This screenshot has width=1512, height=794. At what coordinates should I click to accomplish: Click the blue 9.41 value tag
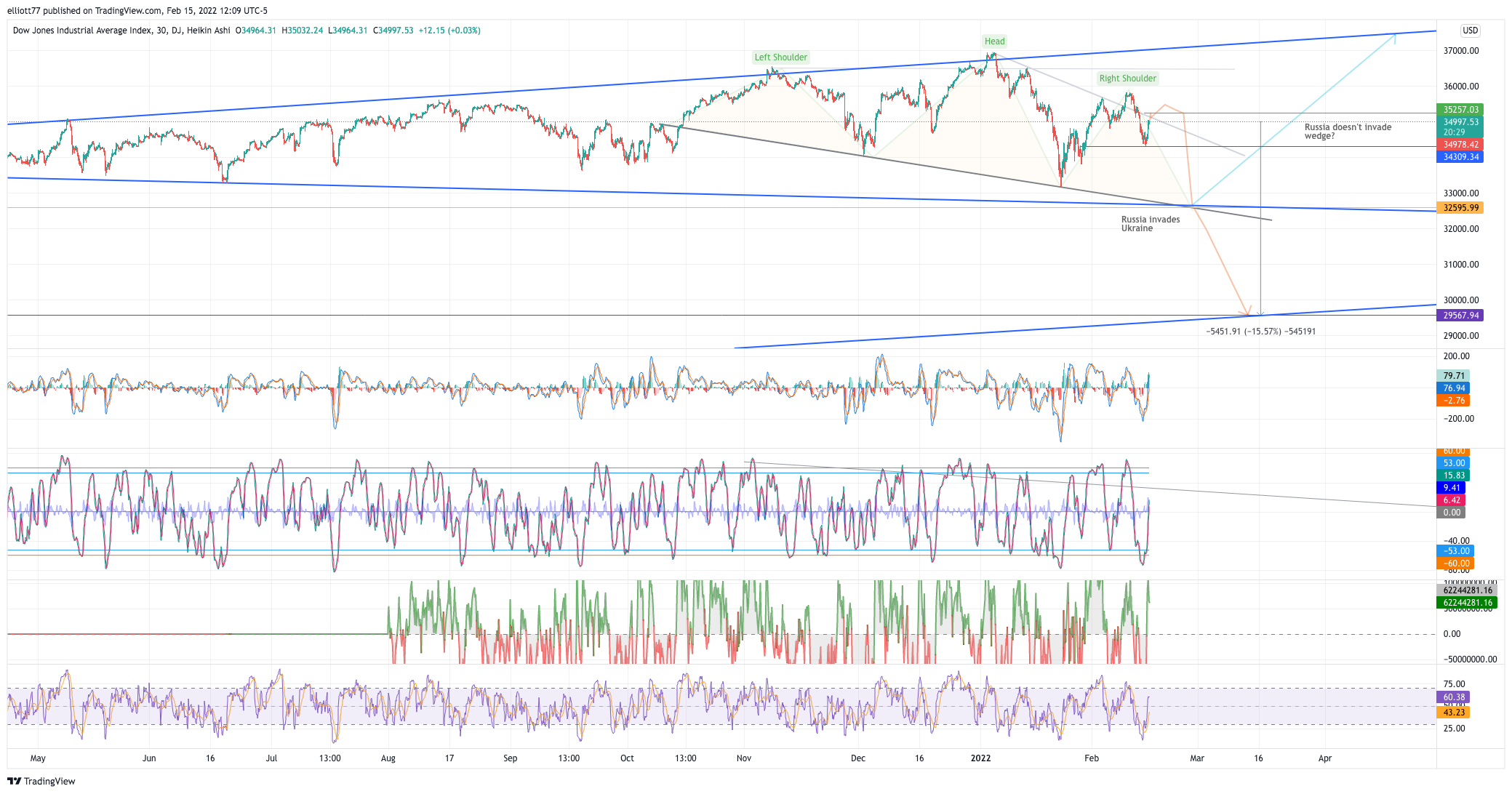coord(1451,488)
